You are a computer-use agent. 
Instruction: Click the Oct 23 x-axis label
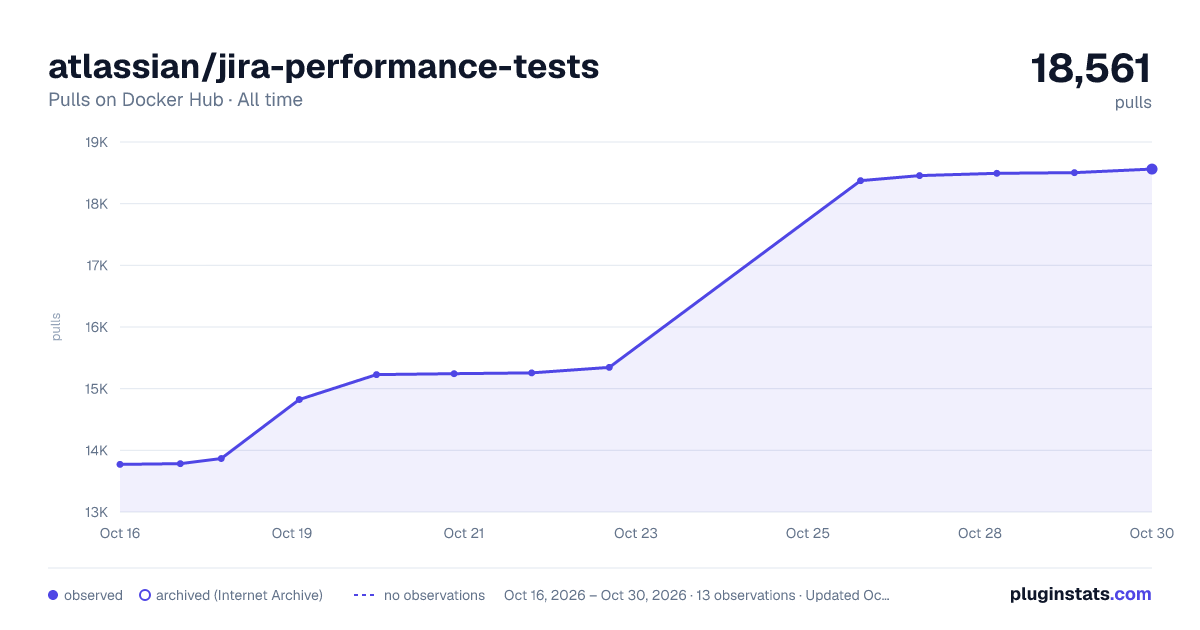636,533
